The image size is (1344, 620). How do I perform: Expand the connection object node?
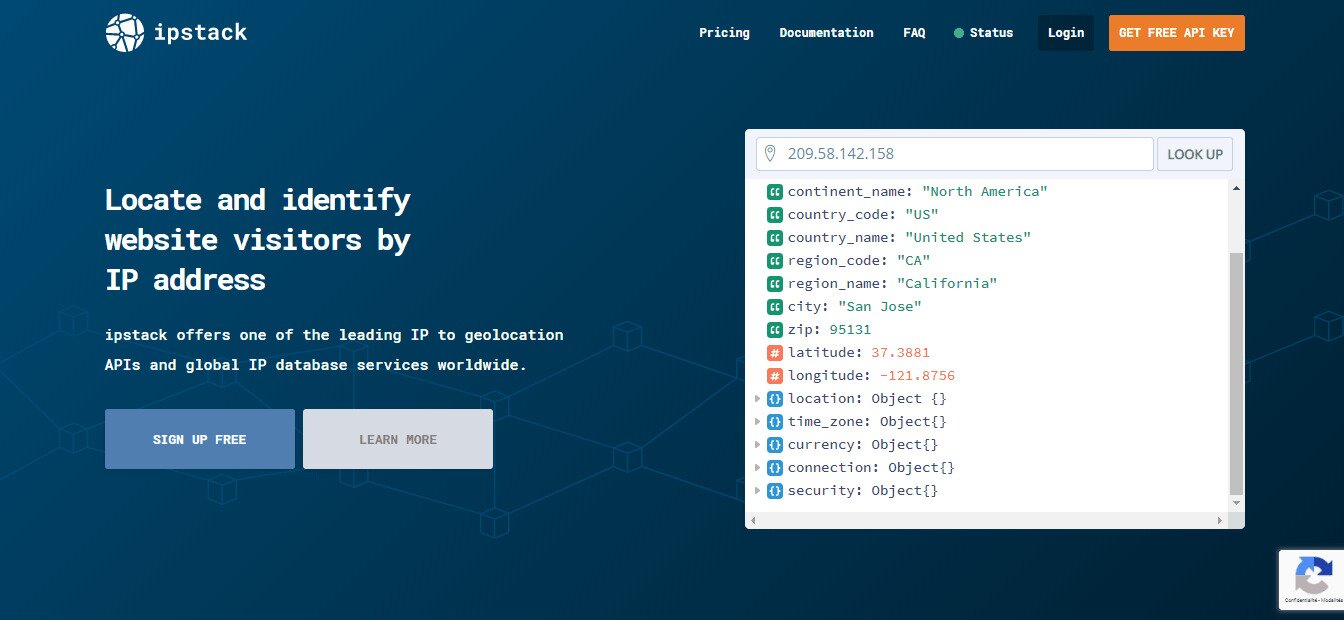pyautogui.click(x=757, y=468)
